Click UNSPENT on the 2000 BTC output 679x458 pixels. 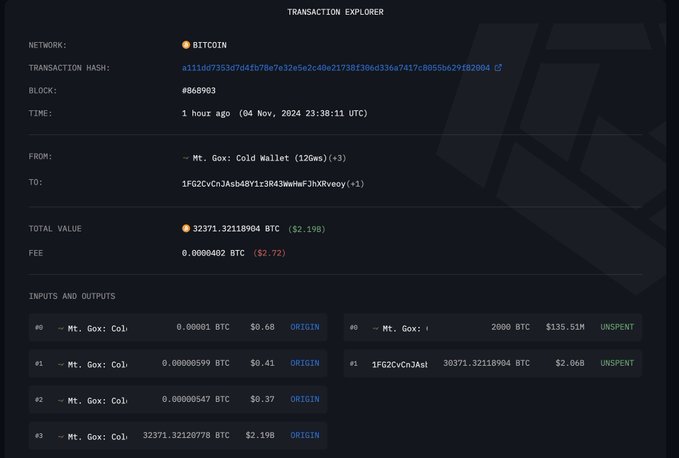click(617, 327)
